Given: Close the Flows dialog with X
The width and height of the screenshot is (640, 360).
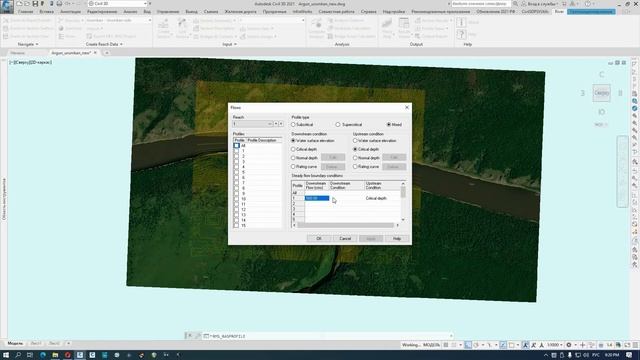Looking at the screenshot, I should (407, 107).
